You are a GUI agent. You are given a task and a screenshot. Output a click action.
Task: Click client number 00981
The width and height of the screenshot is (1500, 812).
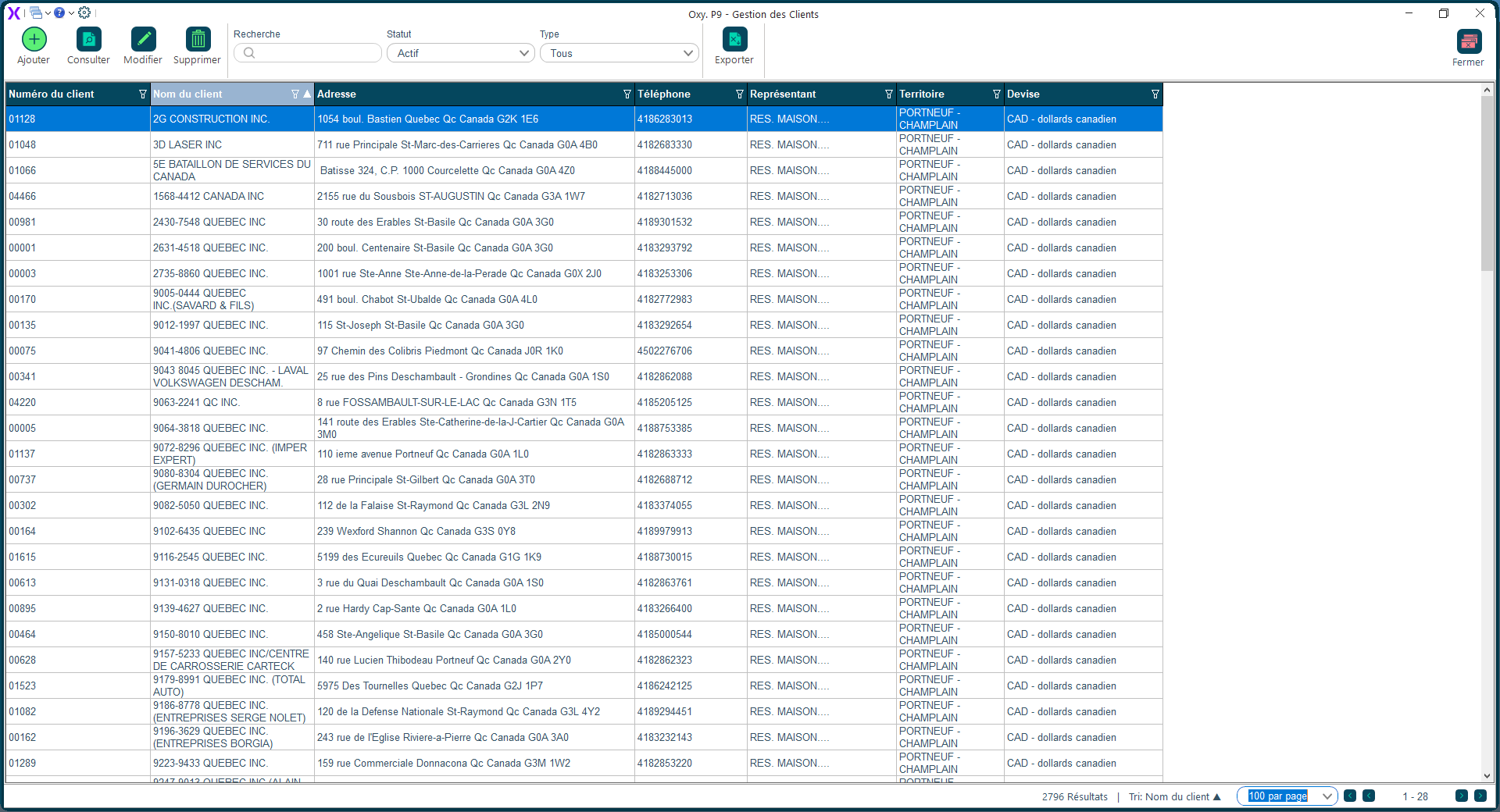click(22, 222)
